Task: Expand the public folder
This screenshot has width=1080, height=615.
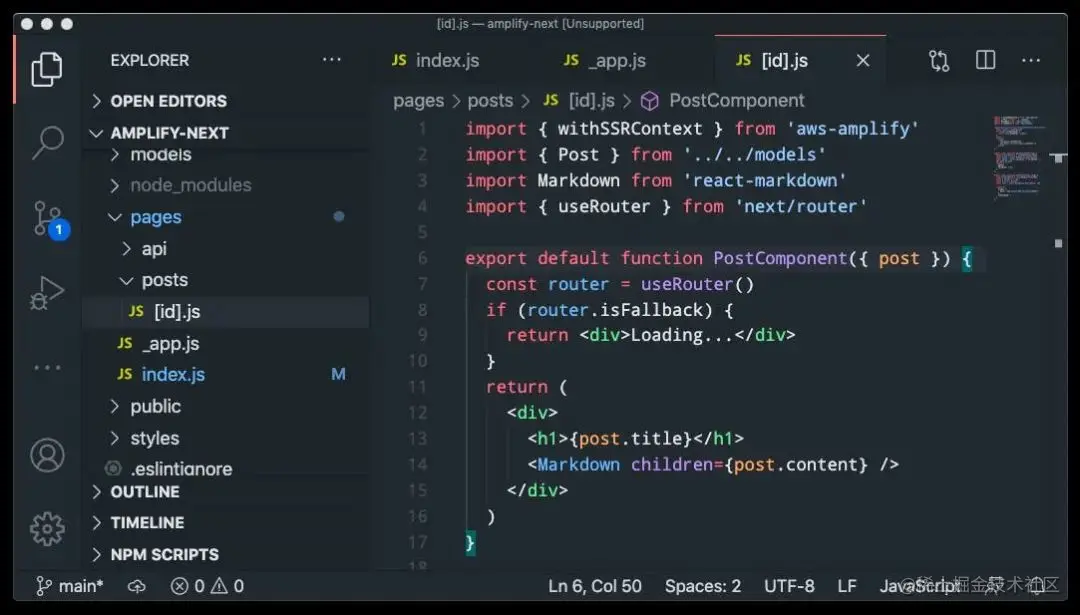Action: click(226, 406)
